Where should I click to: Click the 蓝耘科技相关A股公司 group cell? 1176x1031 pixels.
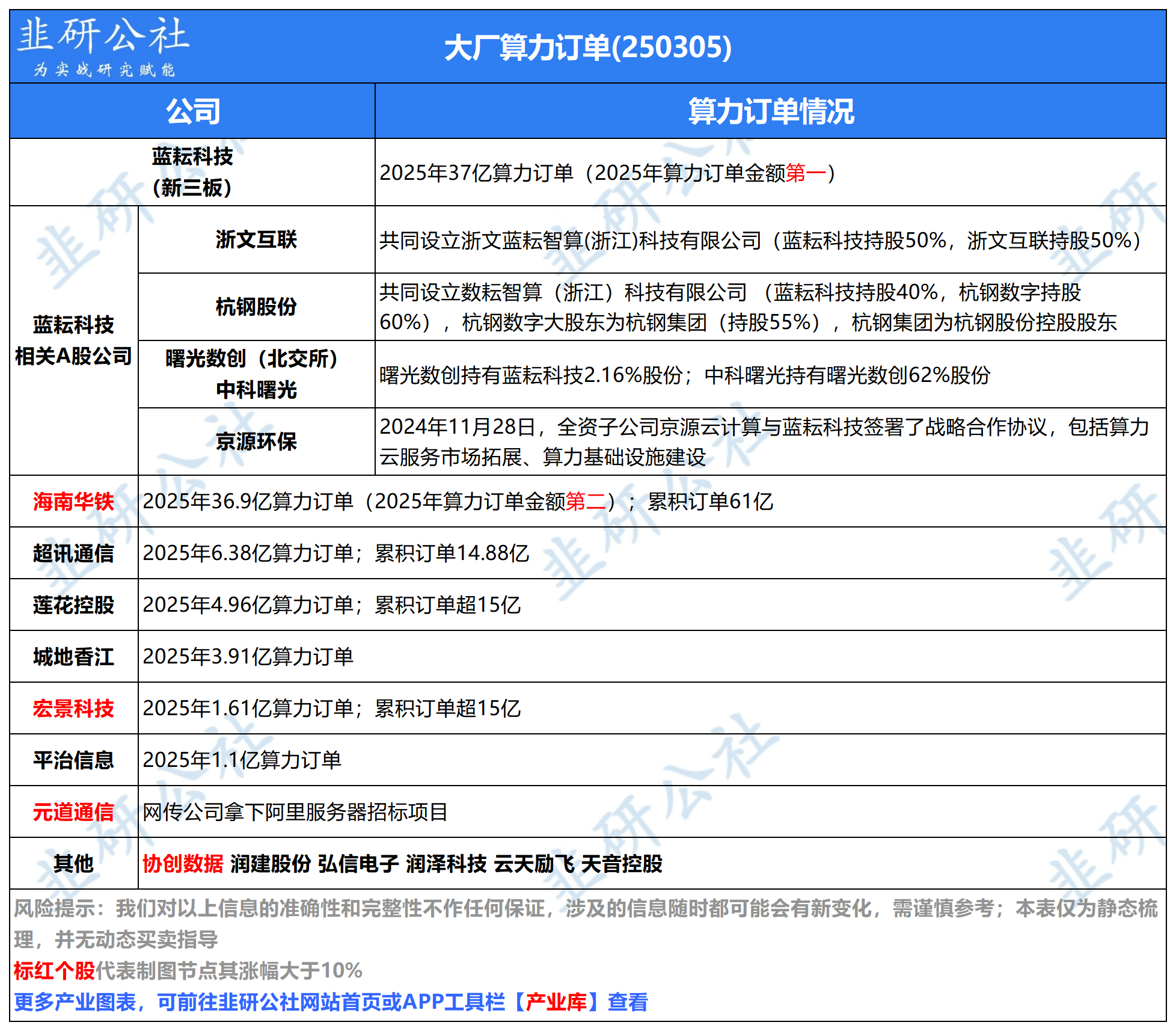click(73, 340)
